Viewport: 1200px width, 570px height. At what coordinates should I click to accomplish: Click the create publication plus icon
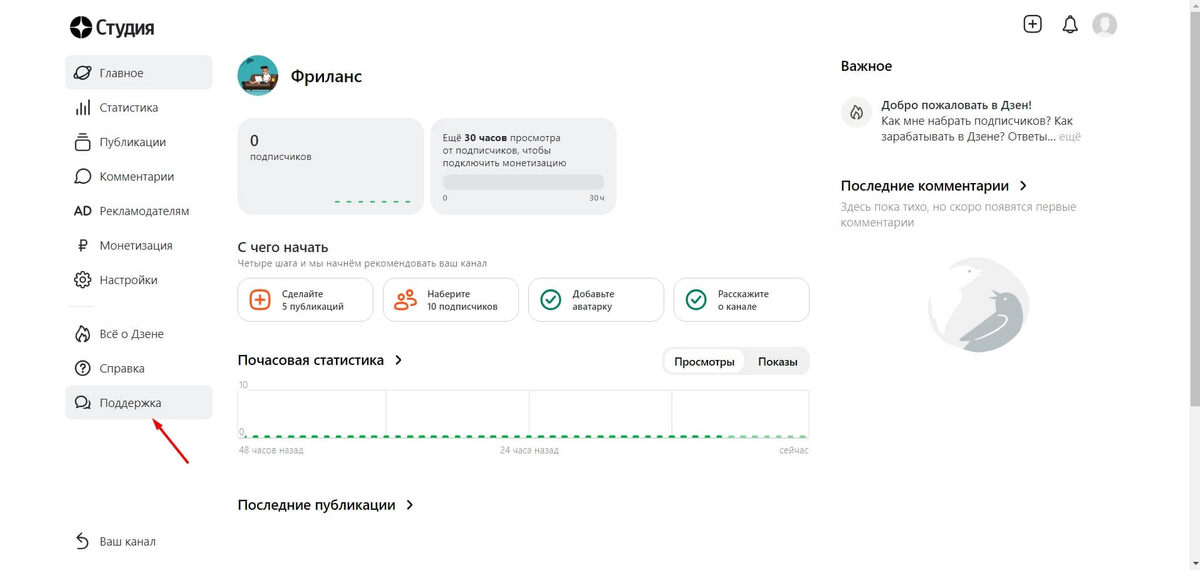click(x=1033, y=25)
